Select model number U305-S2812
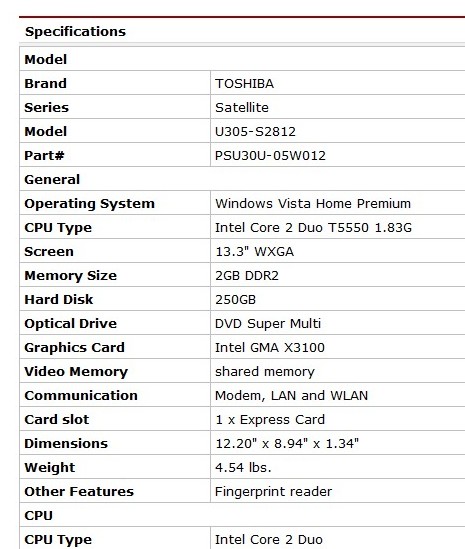Screen dimensions: 465x549 (x=255, y=132)
